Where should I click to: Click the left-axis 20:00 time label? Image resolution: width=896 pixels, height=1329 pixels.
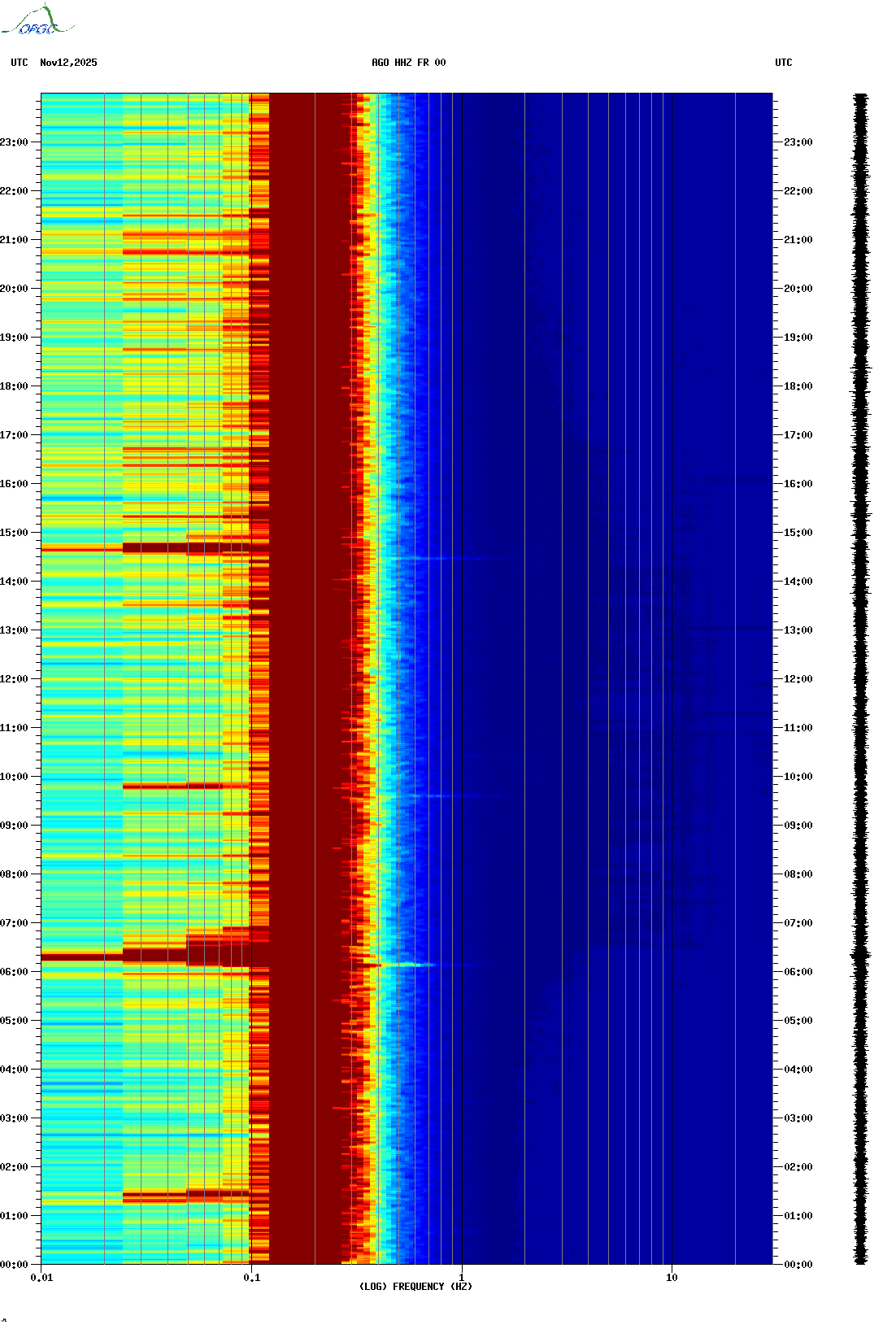pyautogui.click(x=14, y=289)
